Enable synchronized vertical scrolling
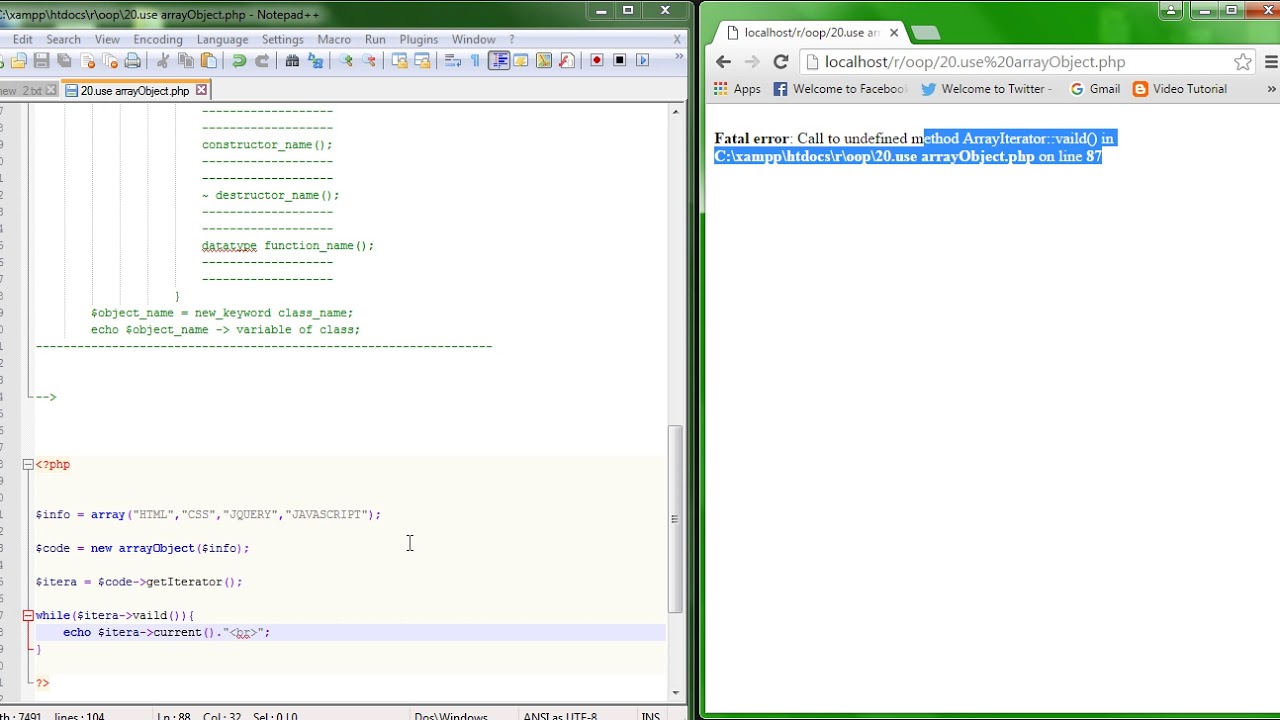This screenshot has width=1280, height=720. 399,60
